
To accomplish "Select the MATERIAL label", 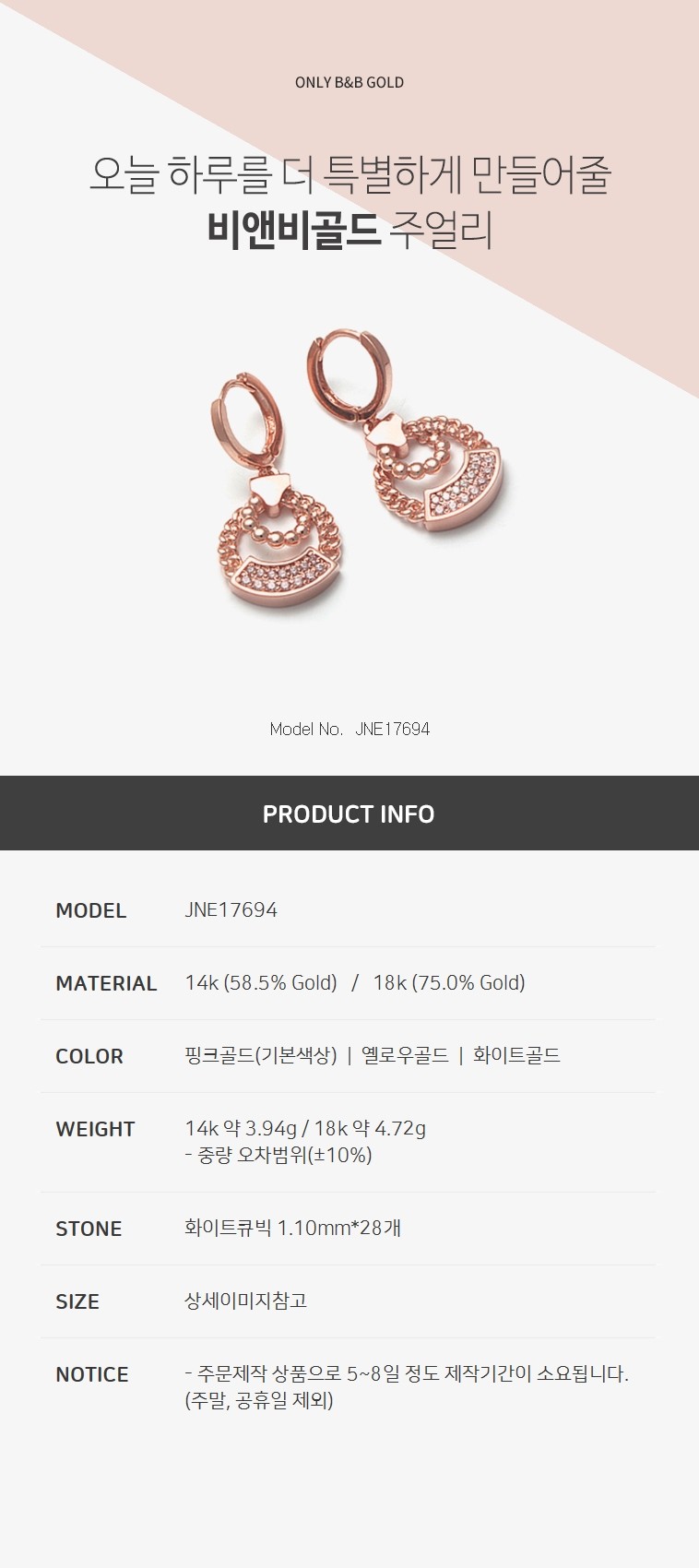I will [106, 983].
